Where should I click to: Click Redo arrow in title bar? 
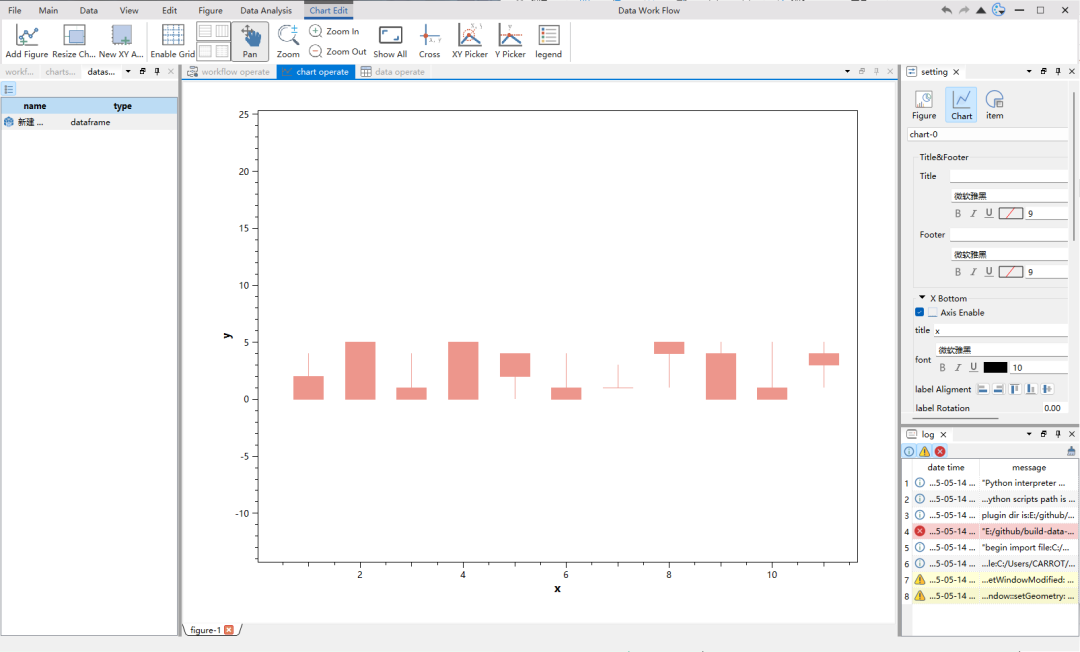point(964,10)
